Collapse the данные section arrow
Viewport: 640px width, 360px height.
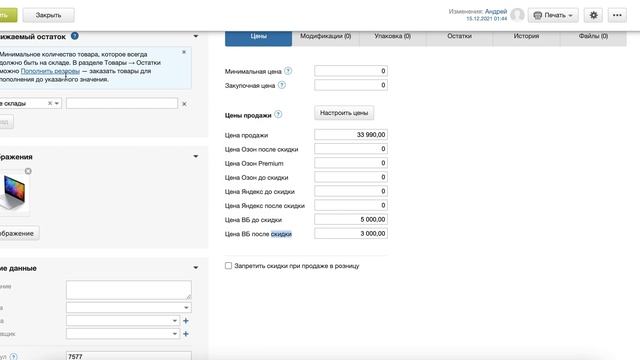pyautogui.click(x=196, y=268)
